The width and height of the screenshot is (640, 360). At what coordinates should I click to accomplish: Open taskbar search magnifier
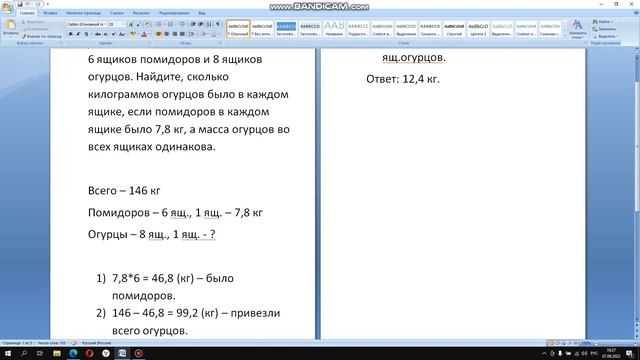click(x=24, y=353)
